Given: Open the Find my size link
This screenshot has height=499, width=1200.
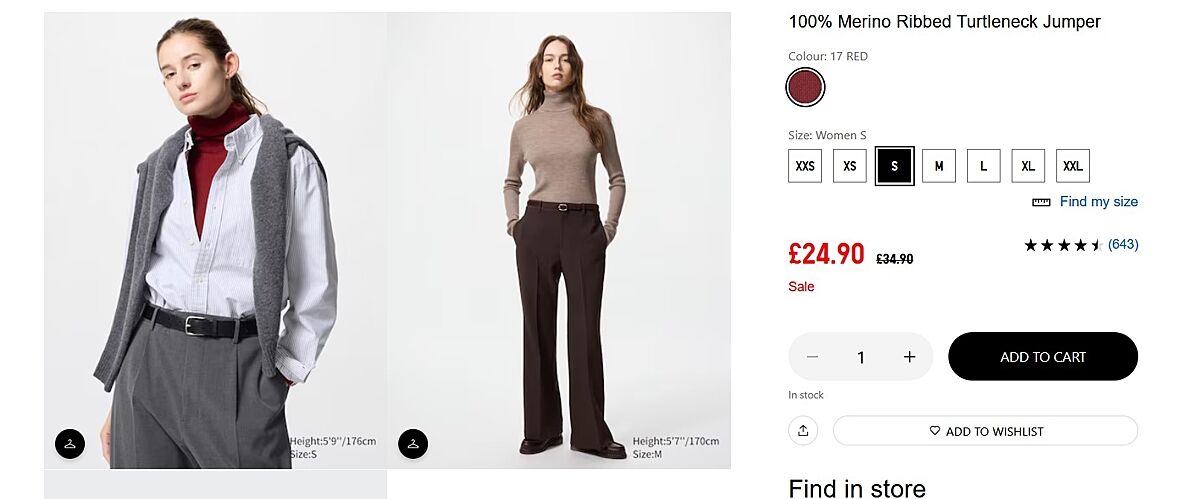Looking at the screenshot, I should tap(1098, 202).
